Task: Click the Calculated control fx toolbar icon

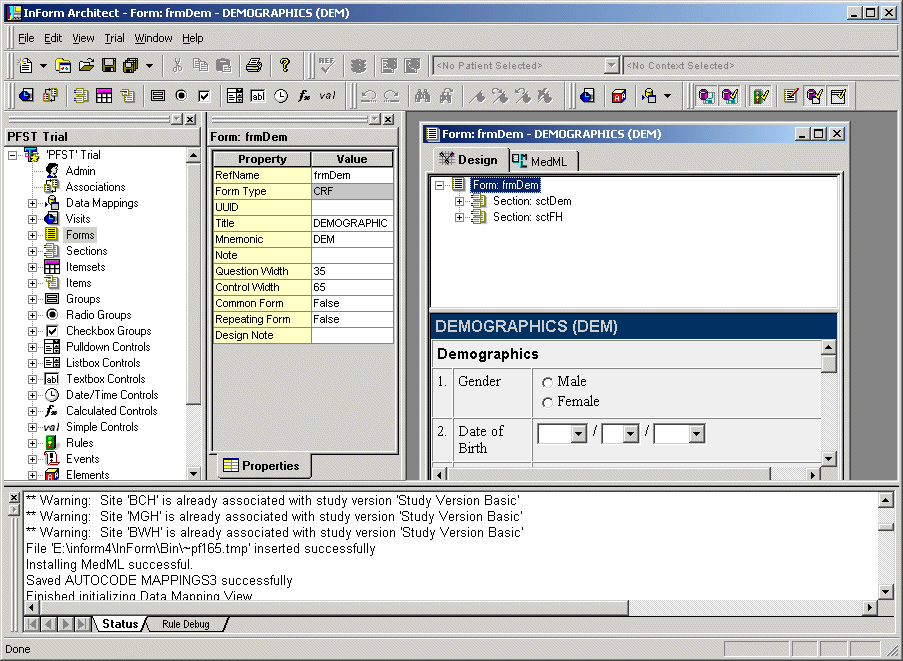Action: point(303,96)
